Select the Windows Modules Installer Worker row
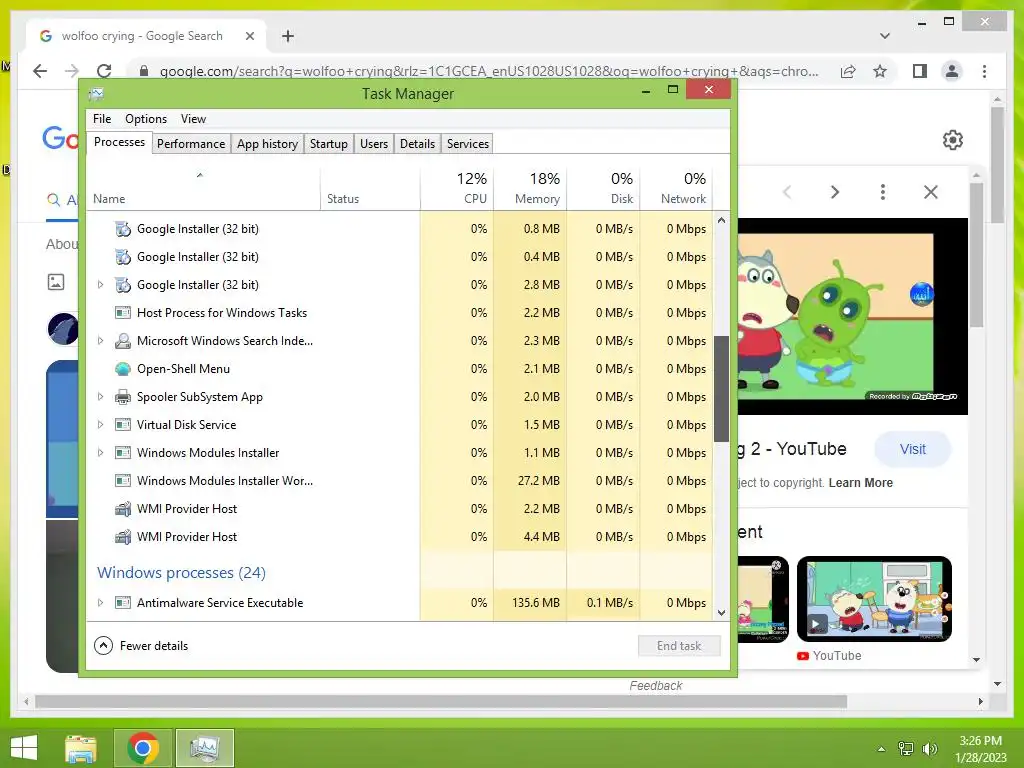 [x=400, y=481]
